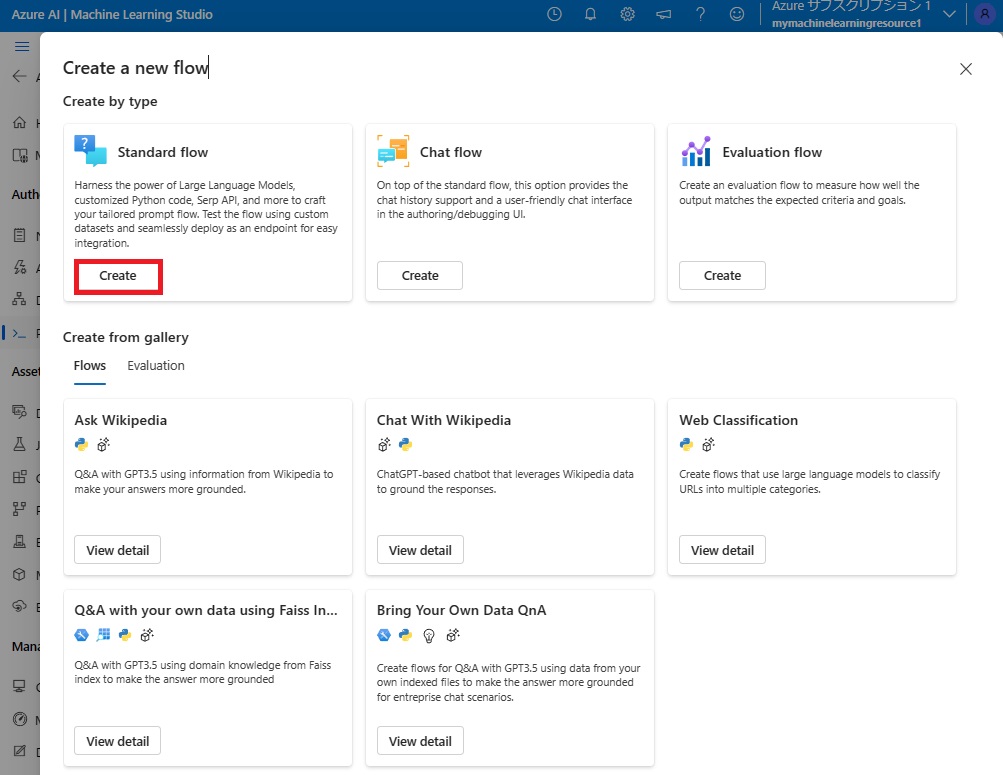This screenshot has width=1003, height=775.
Task: Open the Data sidebar icon
Action: pos(20,411)
